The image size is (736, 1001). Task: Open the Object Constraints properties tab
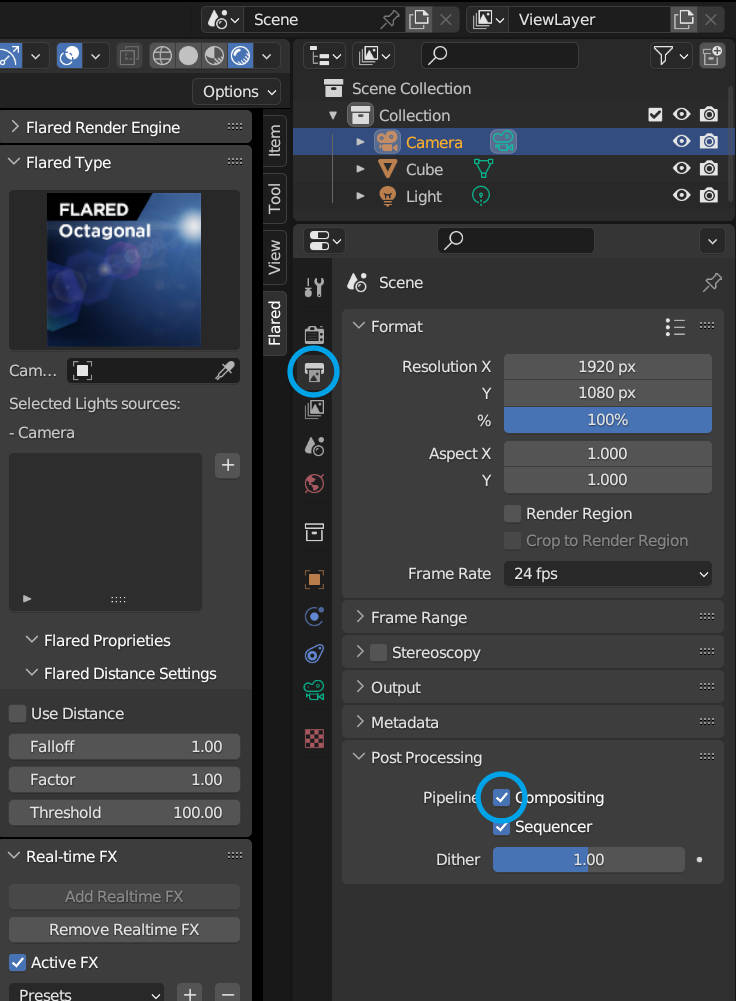point(314,653)
